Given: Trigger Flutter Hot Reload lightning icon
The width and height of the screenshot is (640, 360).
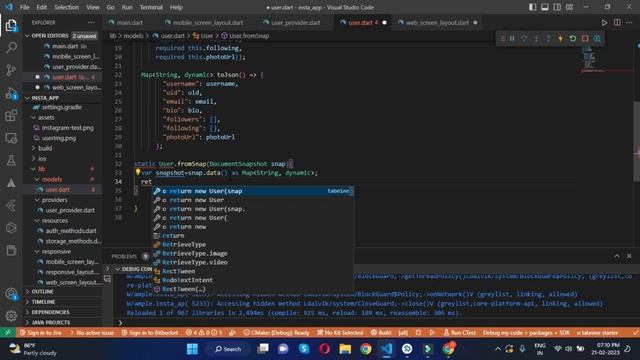Looking at the screenshot, I should pyautogui.click(x=560, y=38).
